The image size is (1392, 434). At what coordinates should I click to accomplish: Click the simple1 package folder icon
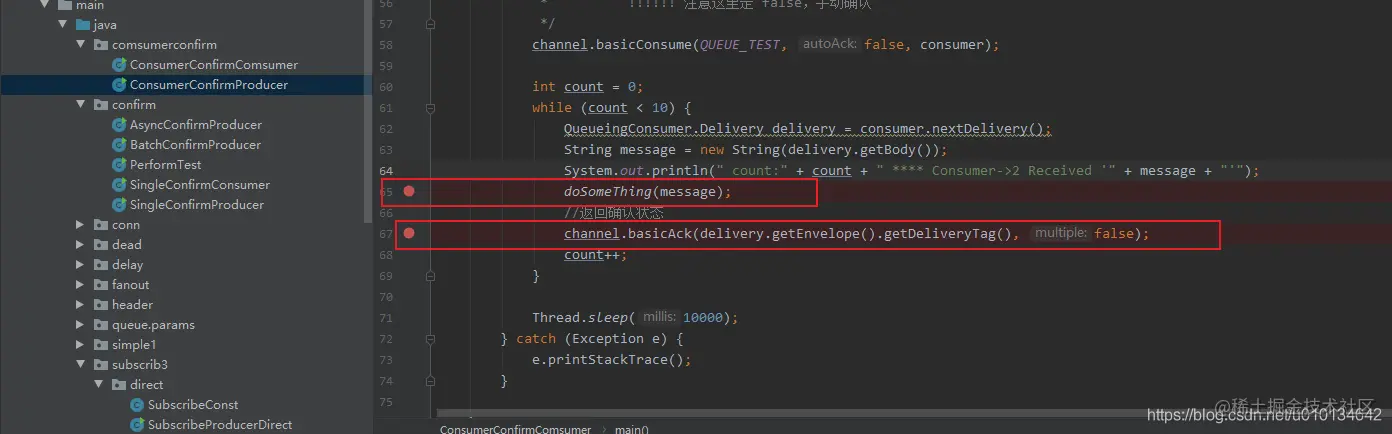pyautogui.click(x=101, y=345)
